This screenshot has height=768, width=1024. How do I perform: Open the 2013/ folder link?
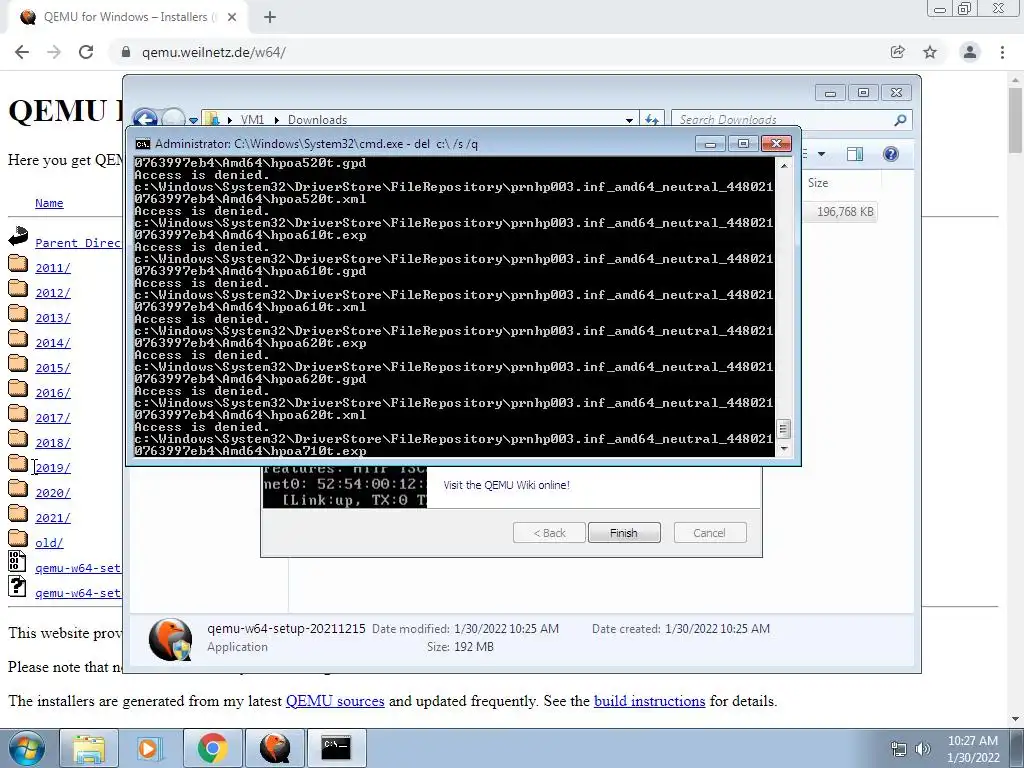pyautogui.click(x=53, y=318)
